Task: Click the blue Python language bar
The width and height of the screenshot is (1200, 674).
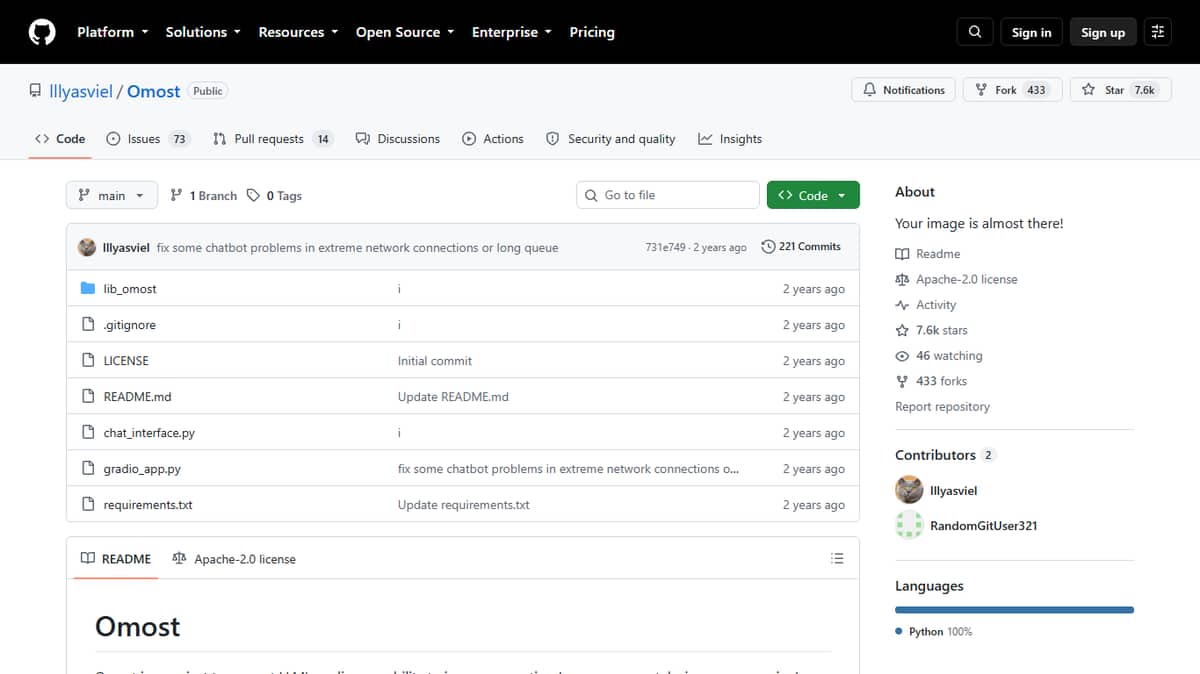Action: coord(1014,609)
